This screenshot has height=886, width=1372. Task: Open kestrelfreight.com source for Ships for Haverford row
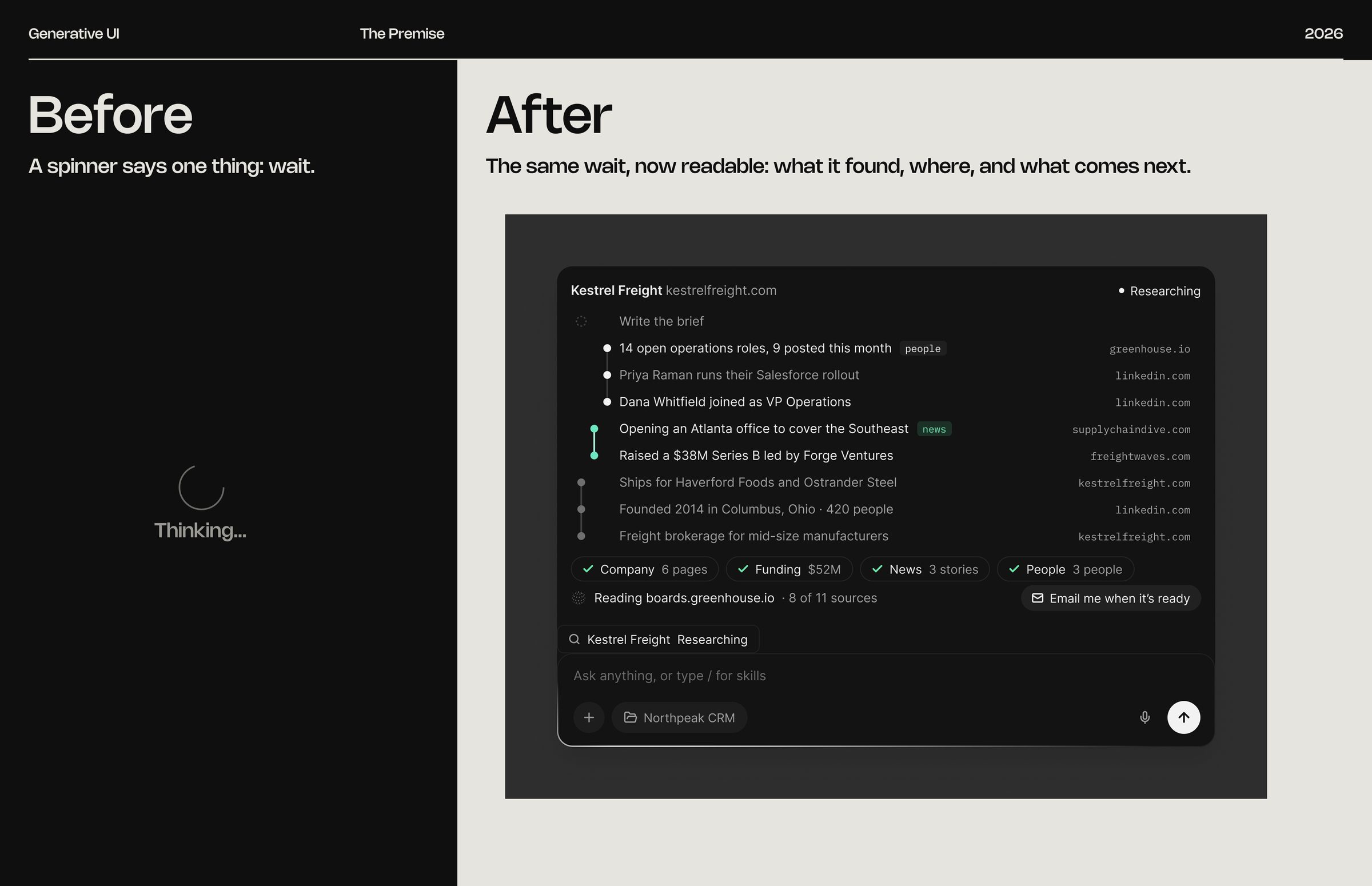[x=1134, y=483]
